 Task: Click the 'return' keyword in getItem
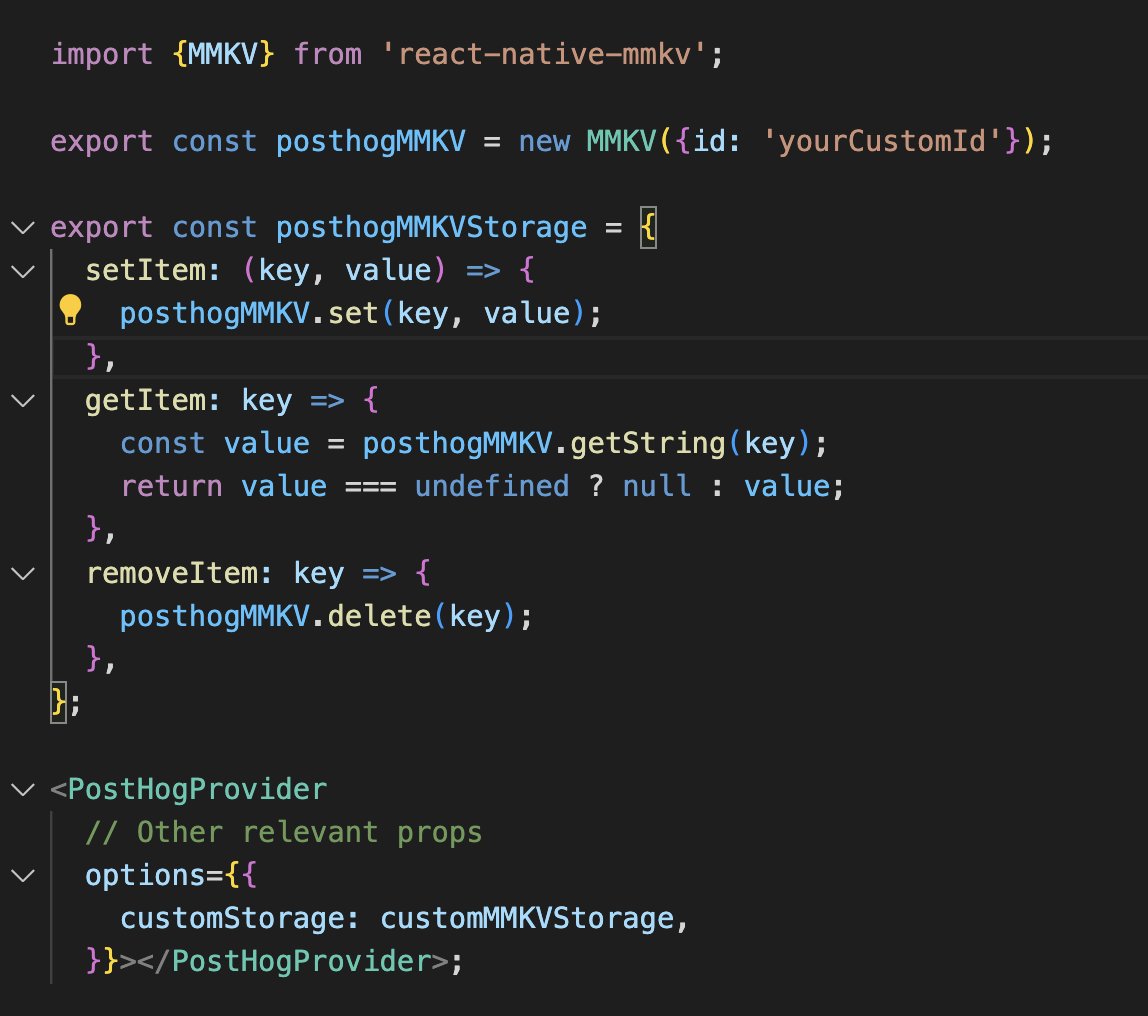(x=172, y=486)
